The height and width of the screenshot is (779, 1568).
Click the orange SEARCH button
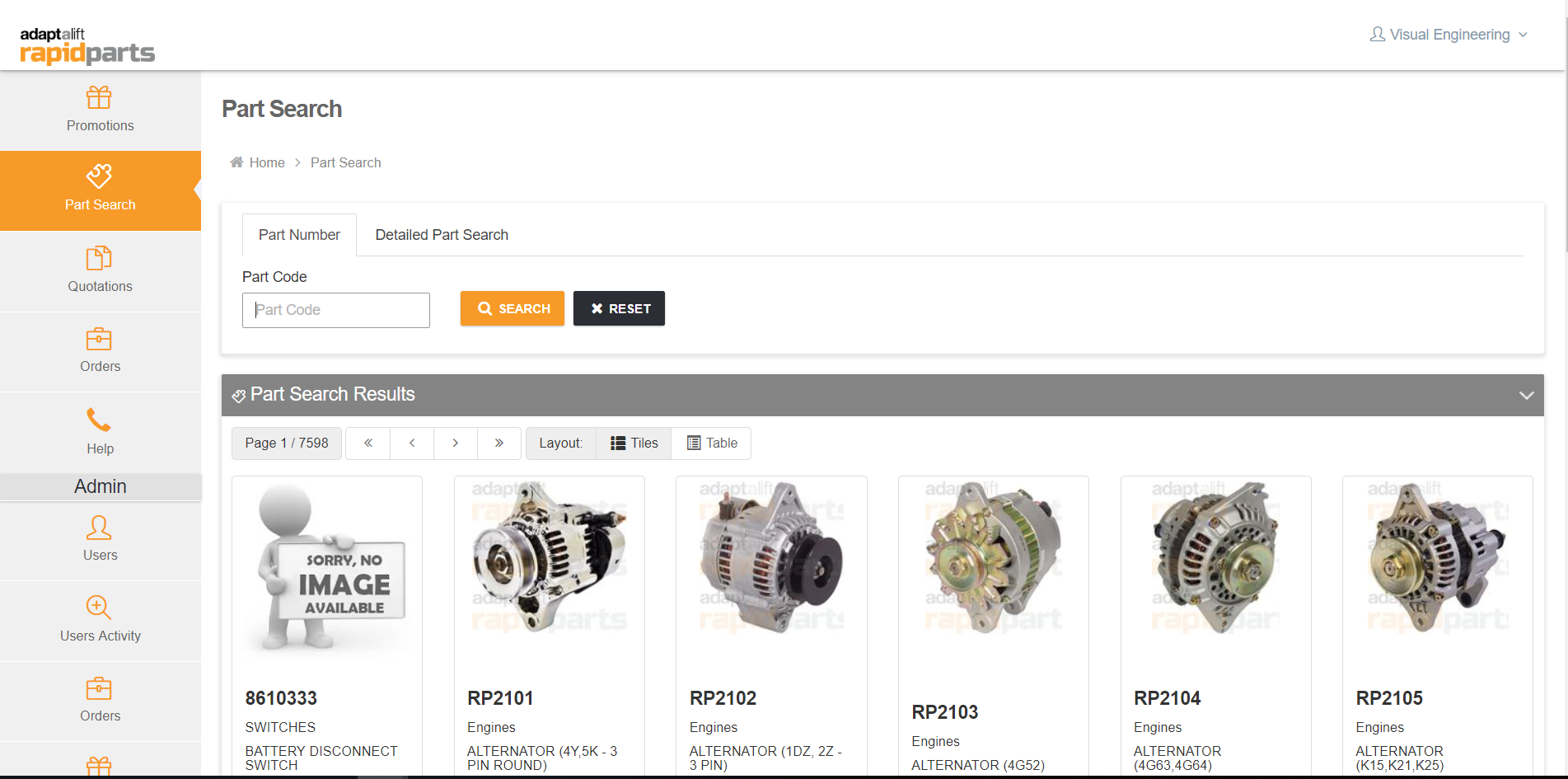(513, 308)
